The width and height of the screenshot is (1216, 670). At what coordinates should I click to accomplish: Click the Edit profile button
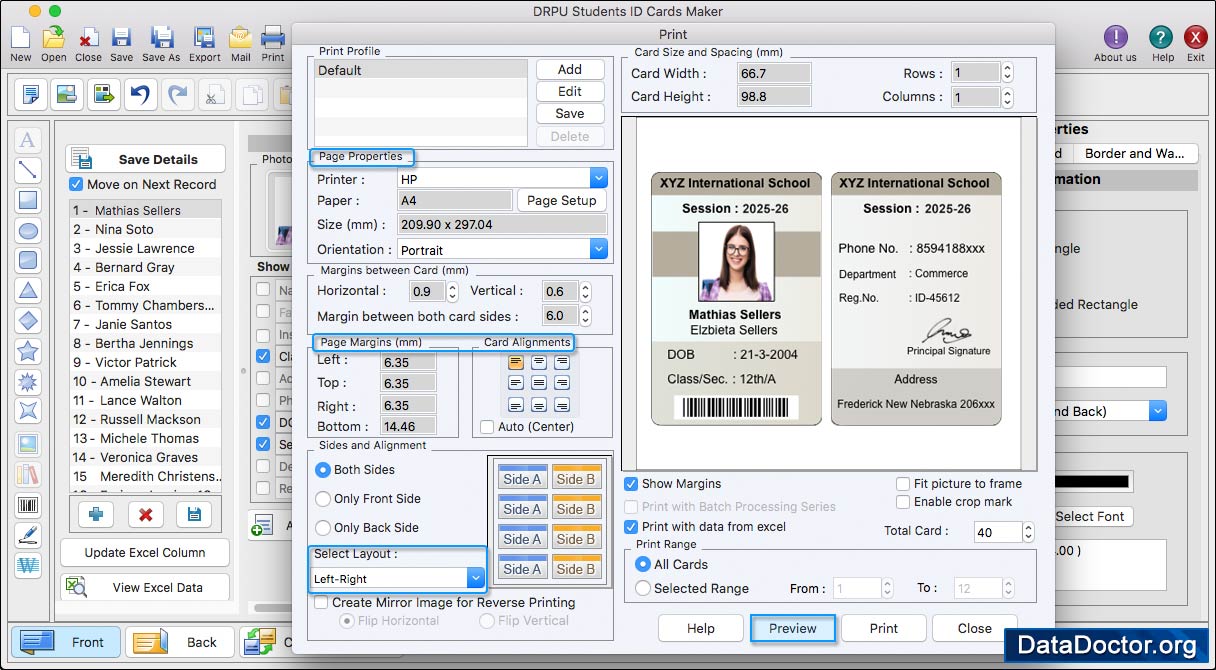[x=570, y=91]
